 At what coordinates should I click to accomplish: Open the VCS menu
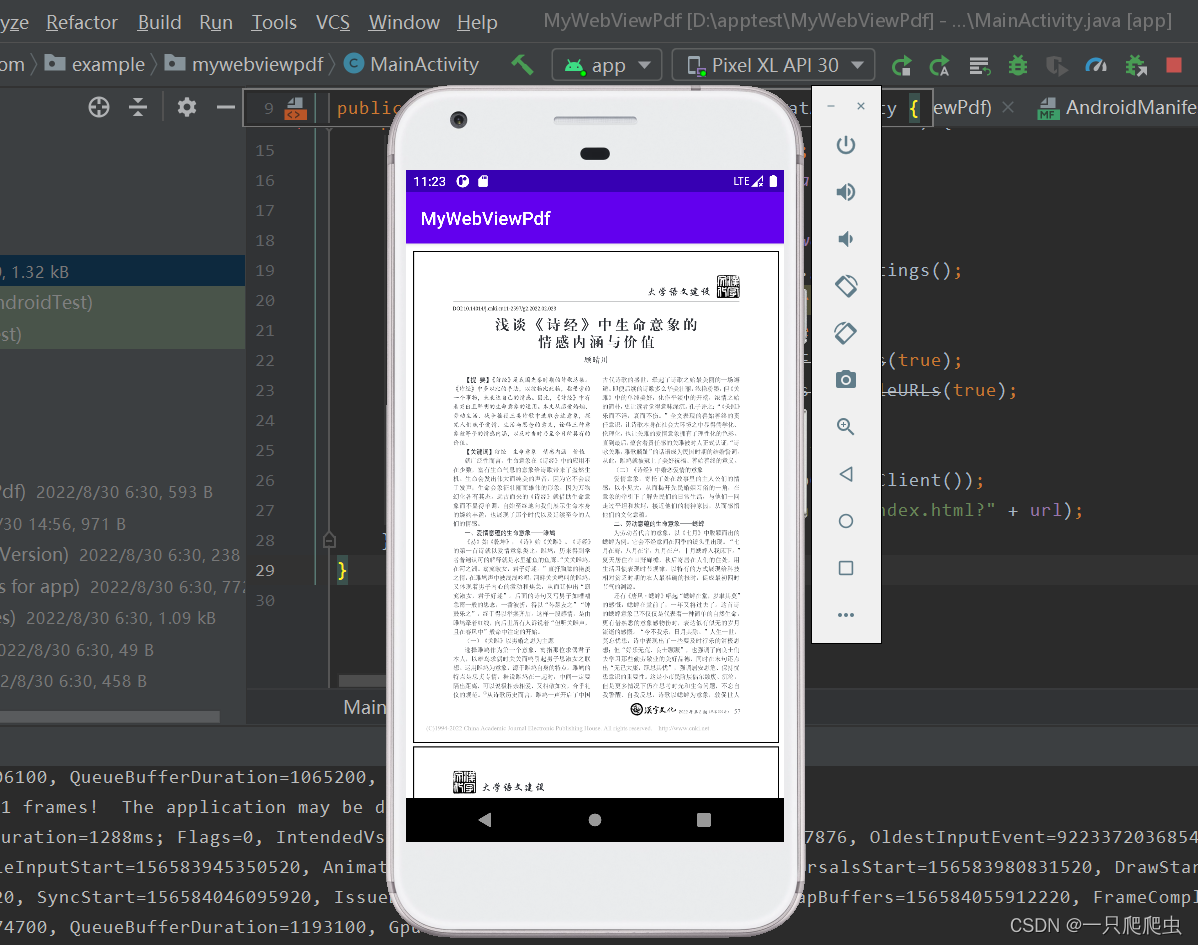pyautogui.click(x=332, y=22)
